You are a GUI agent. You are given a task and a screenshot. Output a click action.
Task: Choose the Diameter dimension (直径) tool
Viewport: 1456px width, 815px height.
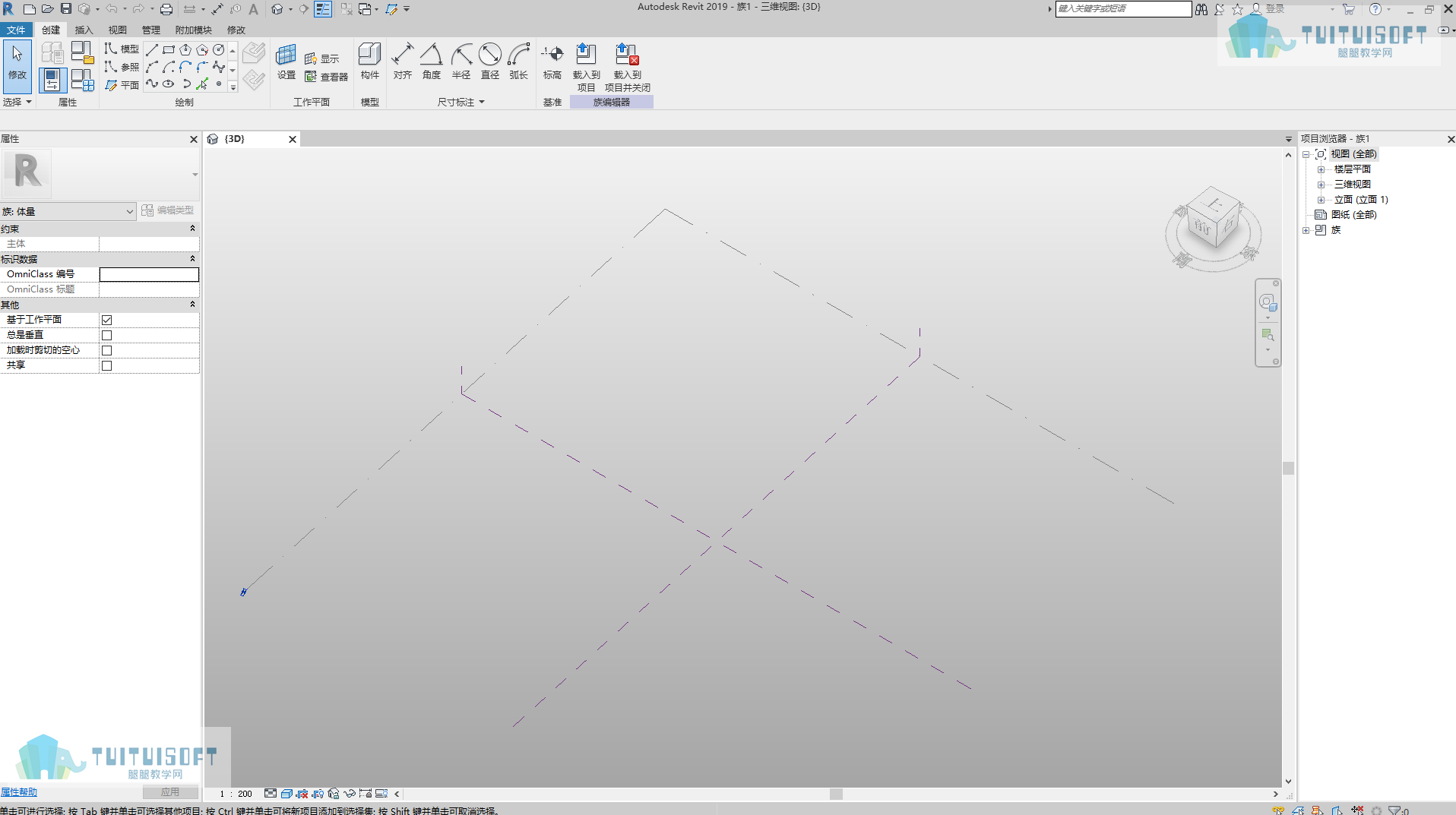(490, 62)
